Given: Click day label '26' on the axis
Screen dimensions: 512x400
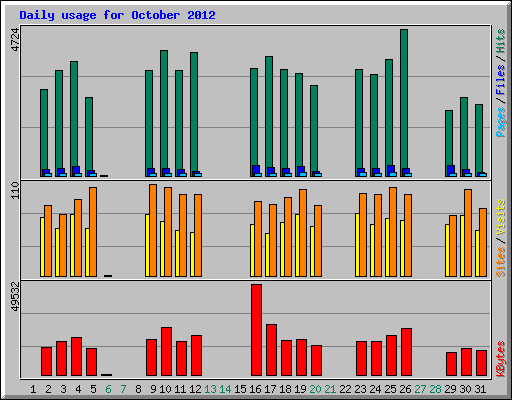Looking at the screenshot, I should [405, 389].
